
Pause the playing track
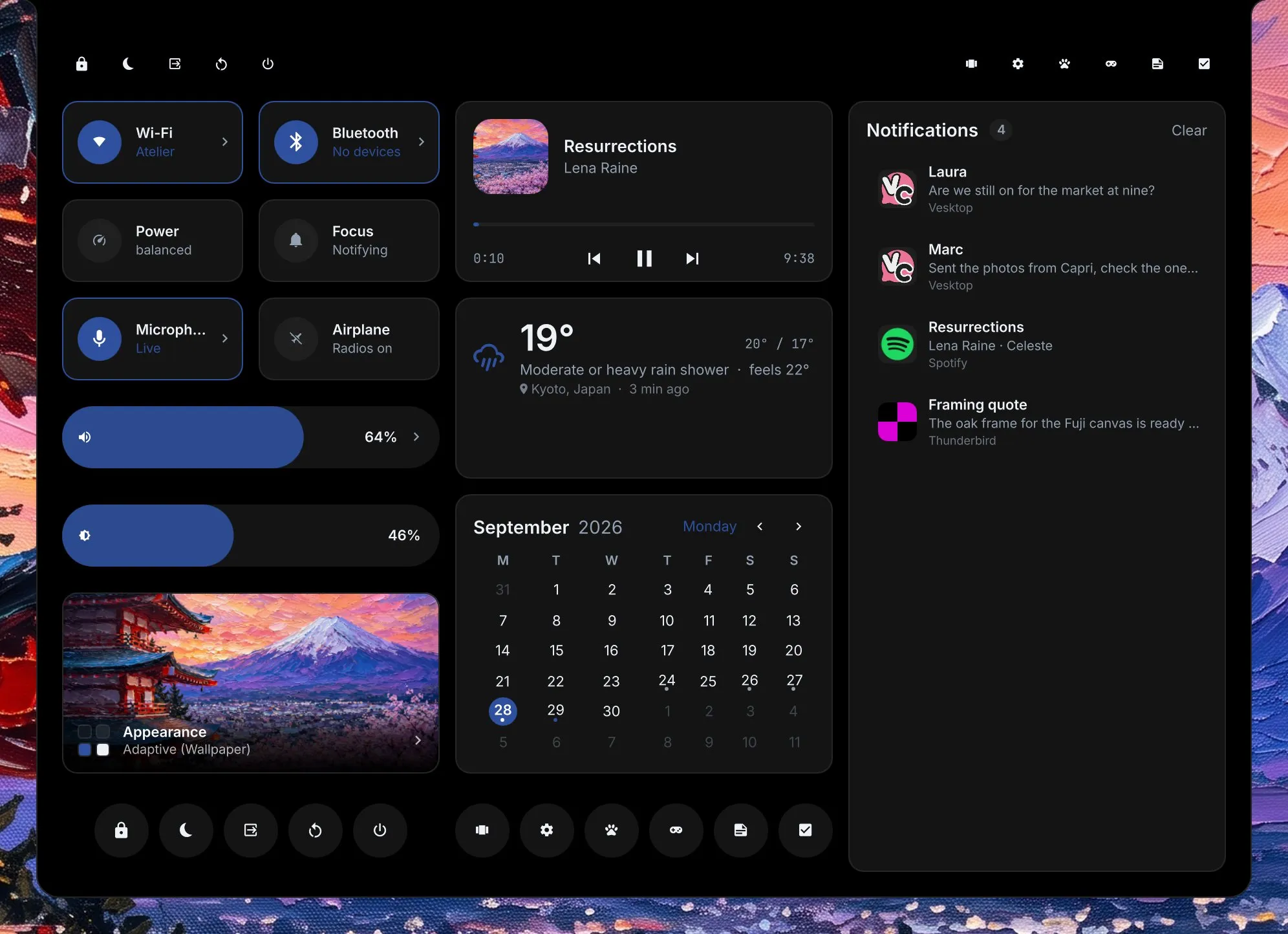[644, 259]
